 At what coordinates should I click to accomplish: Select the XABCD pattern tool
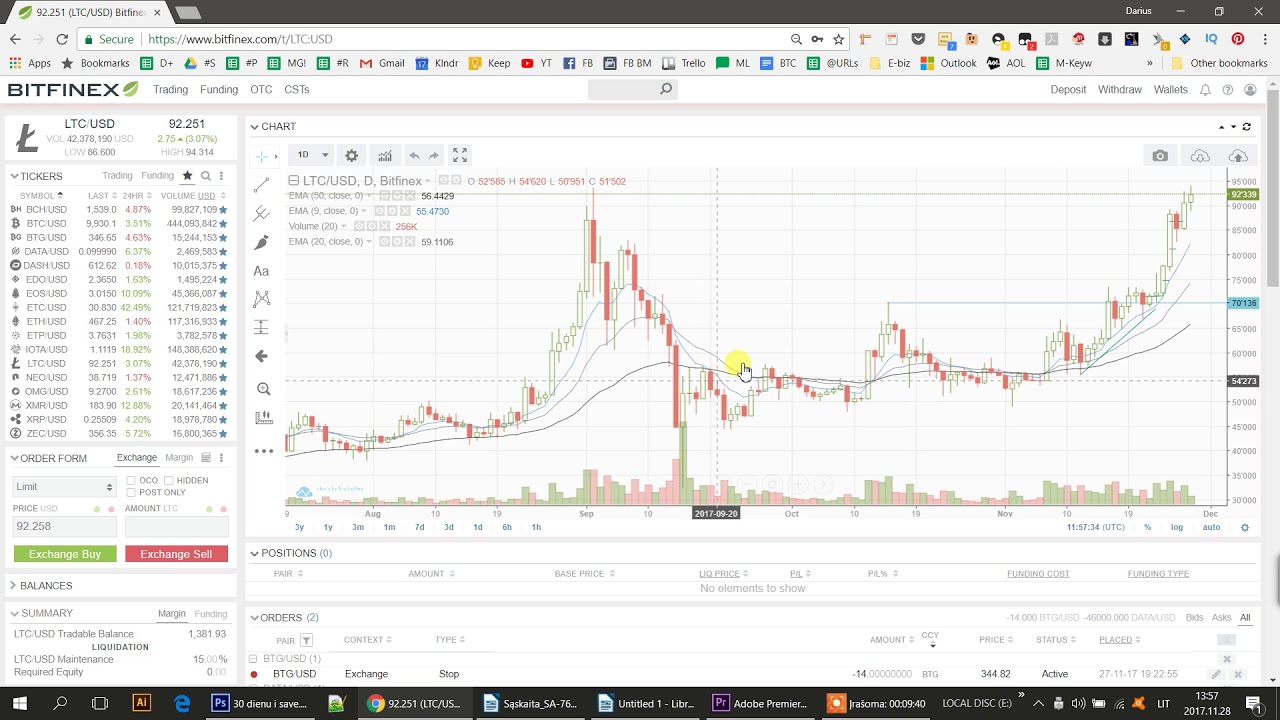pos(262,299)
